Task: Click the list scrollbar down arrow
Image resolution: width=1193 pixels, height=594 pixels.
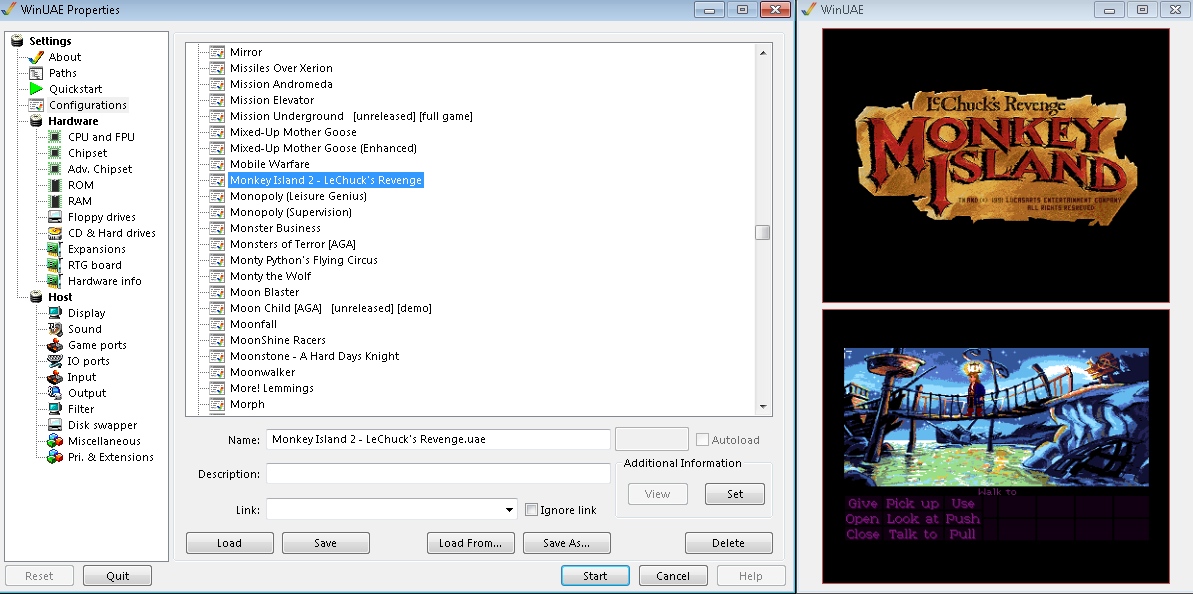Action: click(762, 407)
